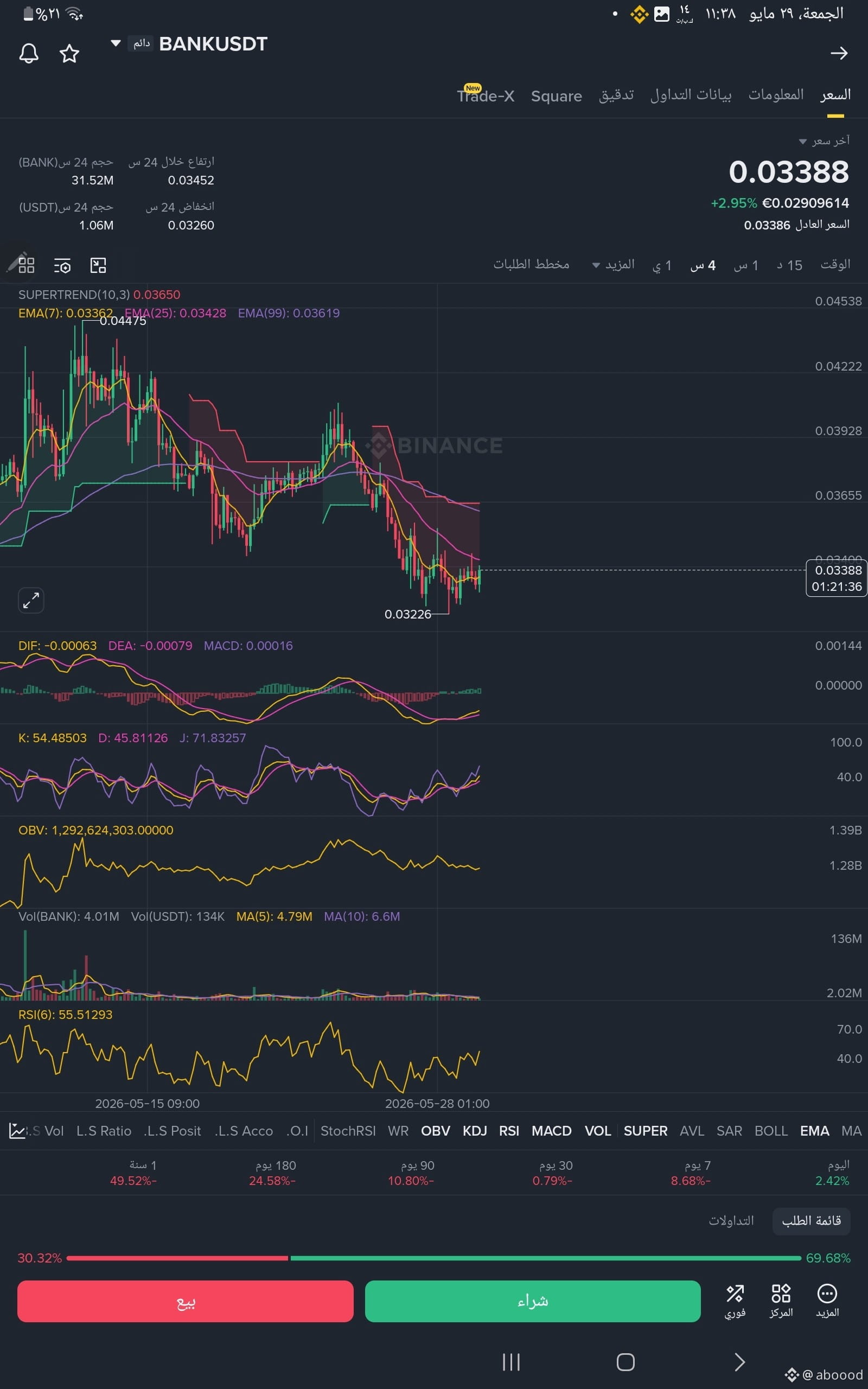Open the Square tab

coord(556,96)
